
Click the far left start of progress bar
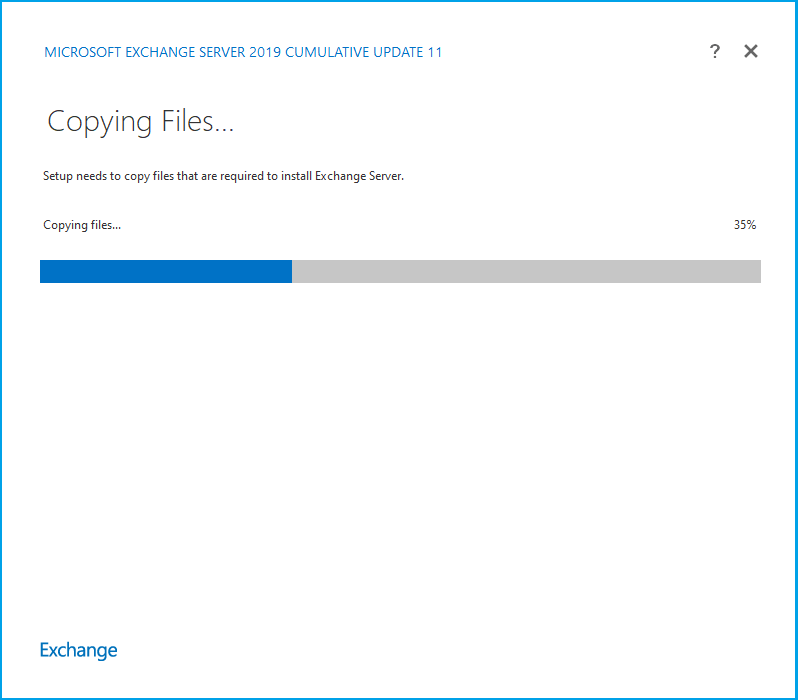(44, 272)
